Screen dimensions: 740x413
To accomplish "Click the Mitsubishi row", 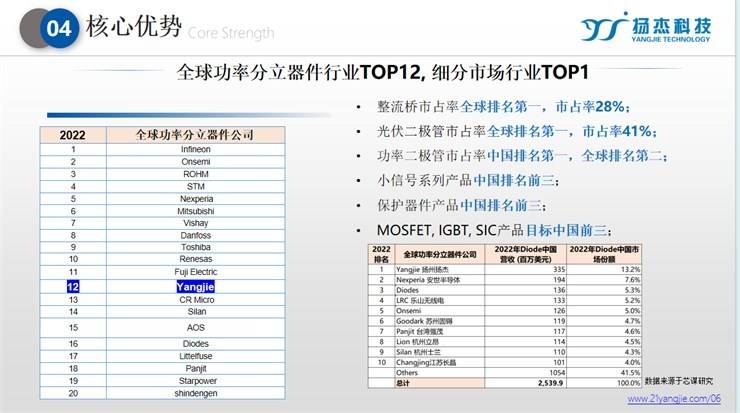I will (162, 211).
